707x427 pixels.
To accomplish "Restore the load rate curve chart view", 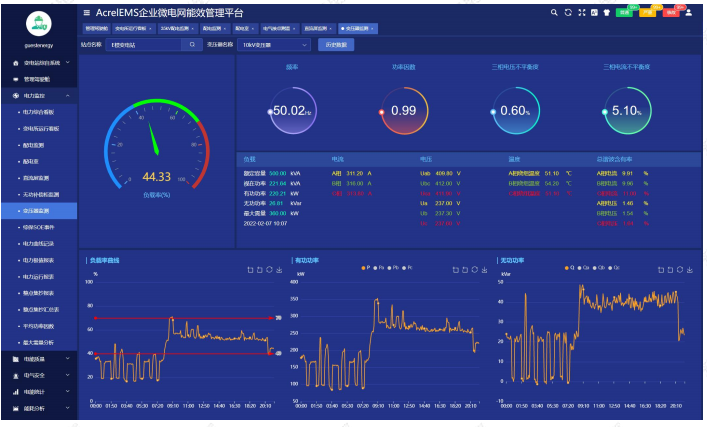I will pyautogui.click(x=269, y=270).
